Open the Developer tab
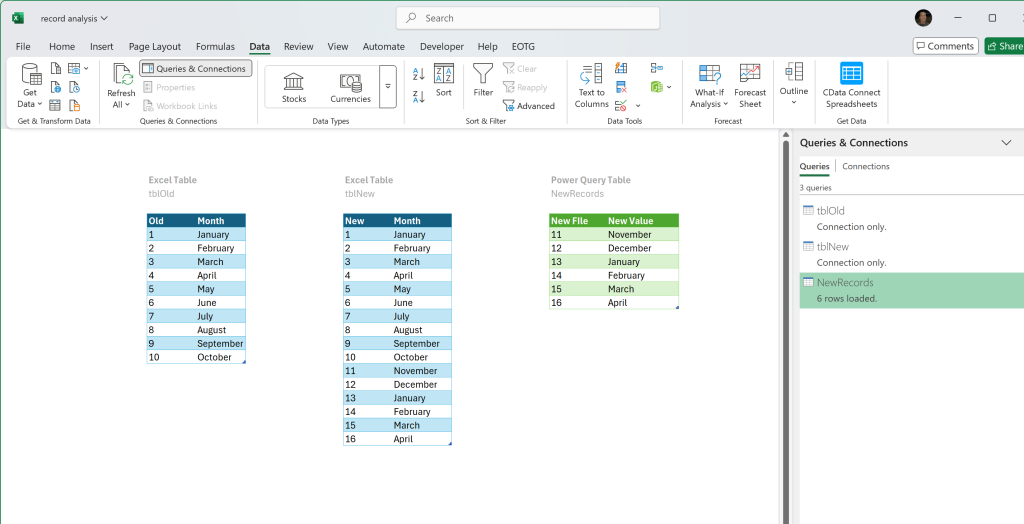1024x524 pixels. [x=442, y=46]
